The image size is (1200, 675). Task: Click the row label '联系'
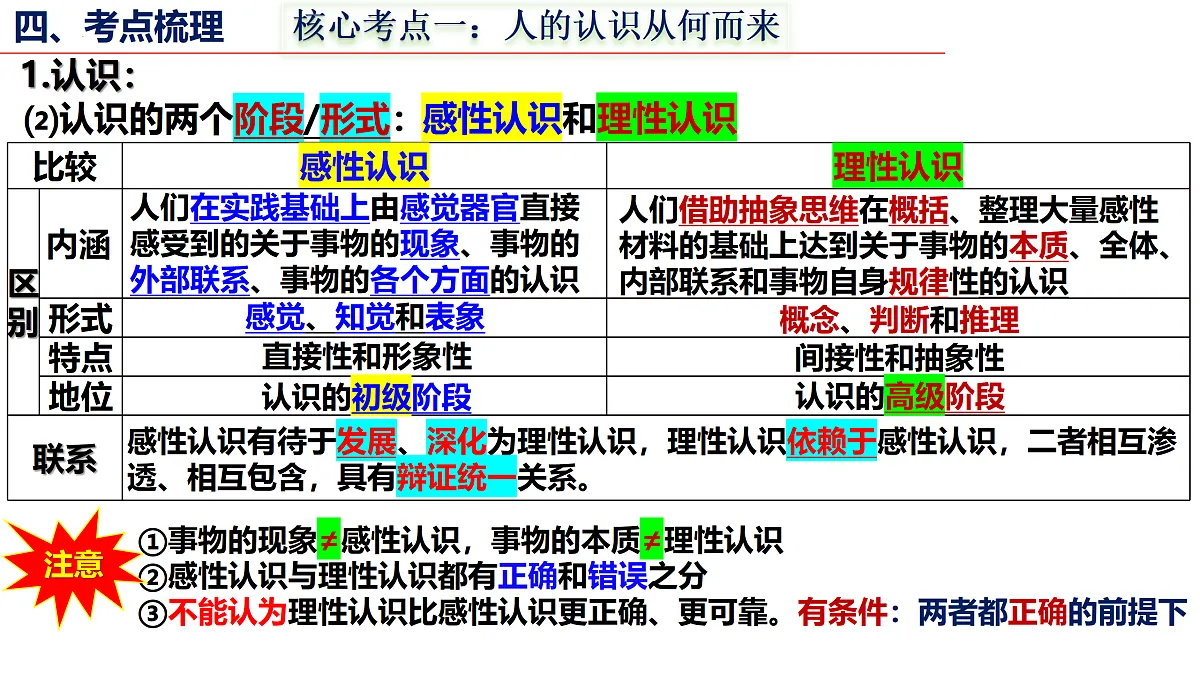coord(65,459)
